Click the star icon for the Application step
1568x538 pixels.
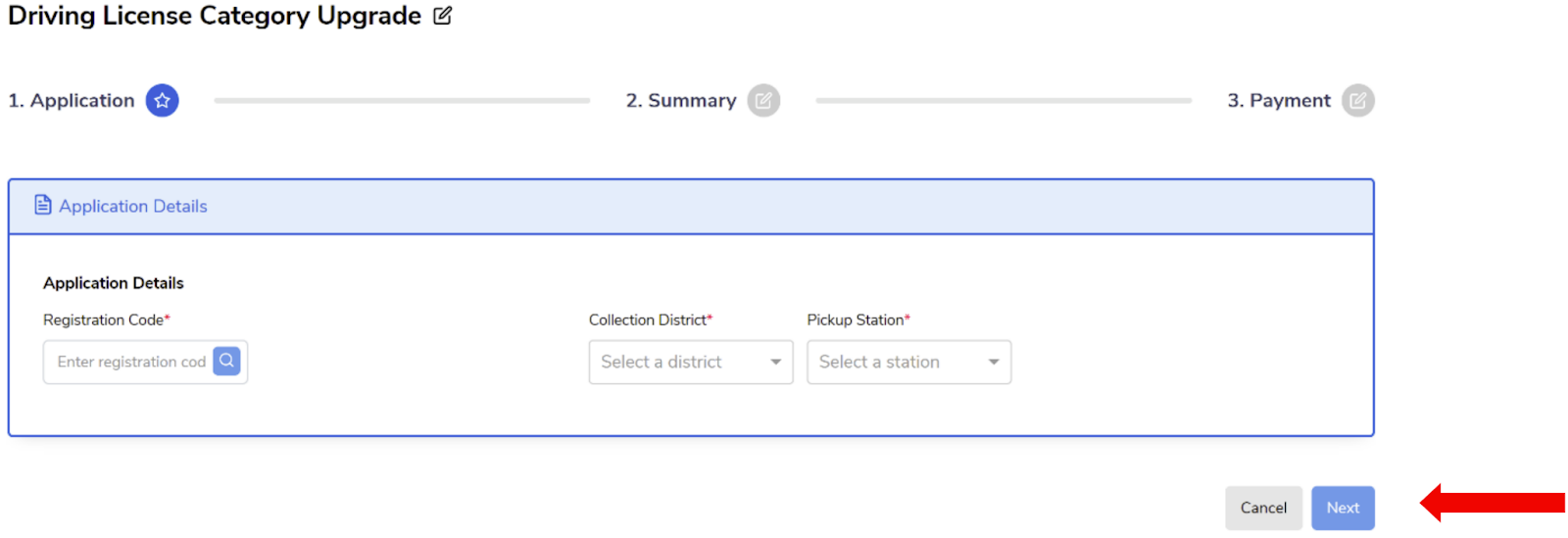point(163,100)
